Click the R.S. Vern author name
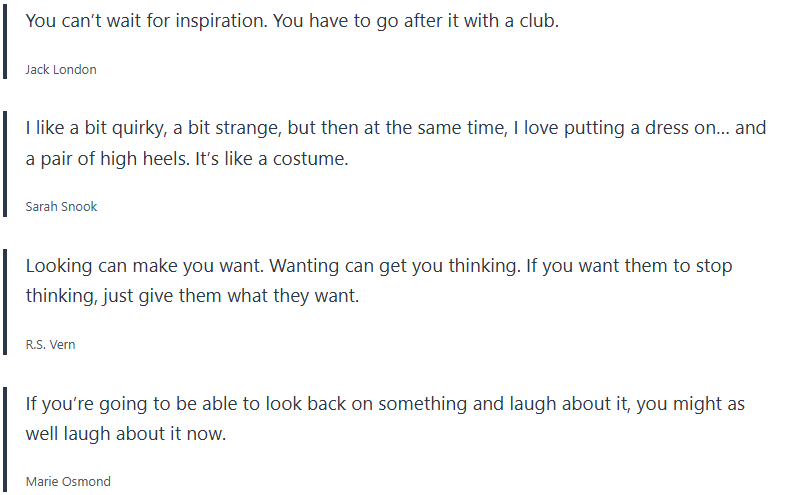 pyautogui.click(x=50, y=345)
